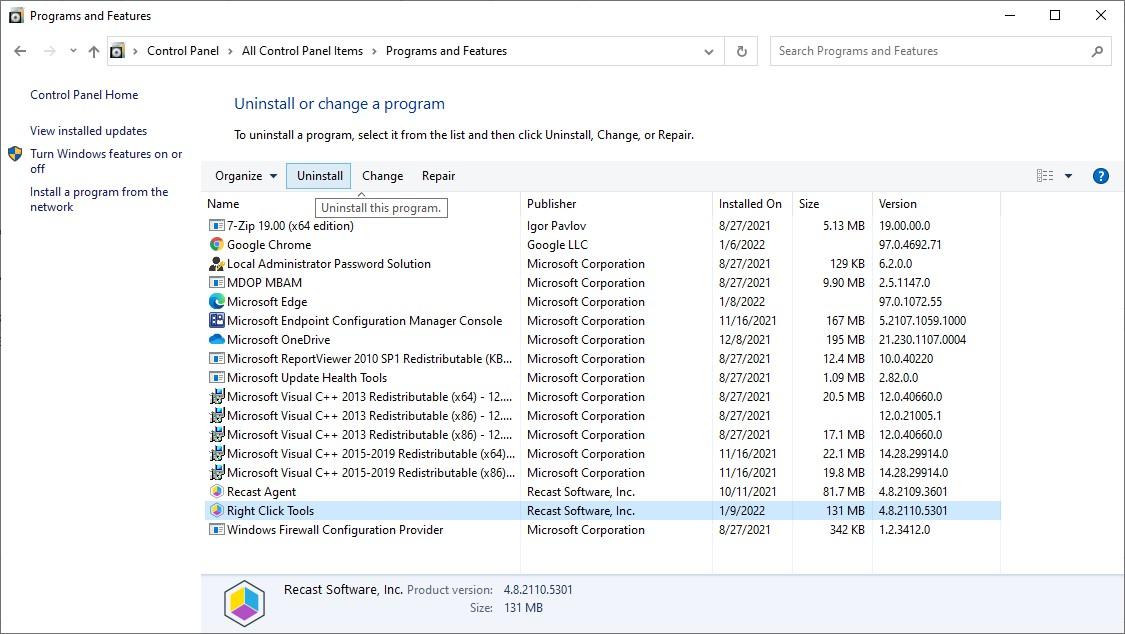1125x634 pixels.
Task: Open help with the blue question mark
Action: pyautogui.click(x=1101, y=176)
